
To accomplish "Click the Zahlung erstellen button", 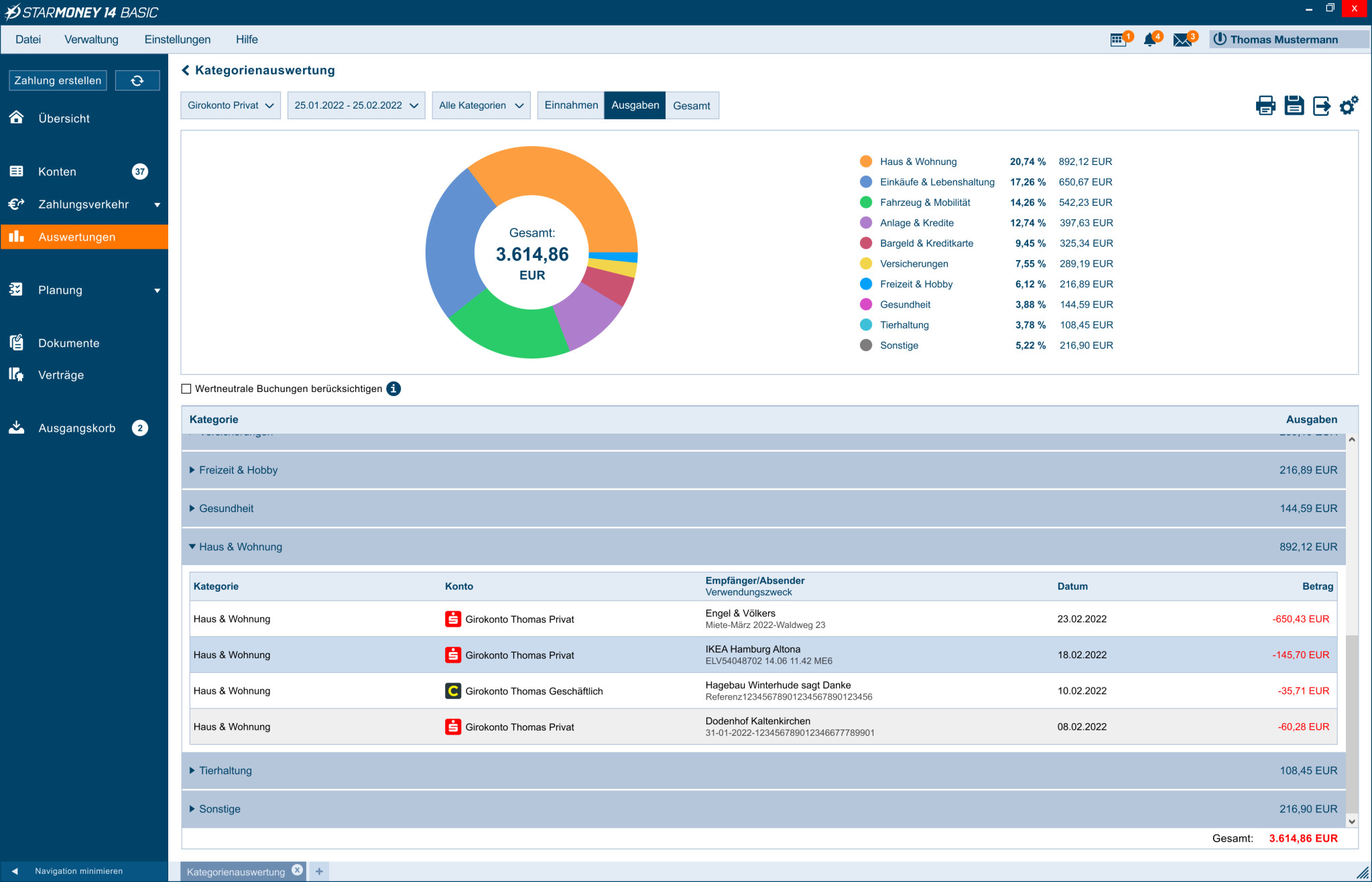I will [58, 80].
